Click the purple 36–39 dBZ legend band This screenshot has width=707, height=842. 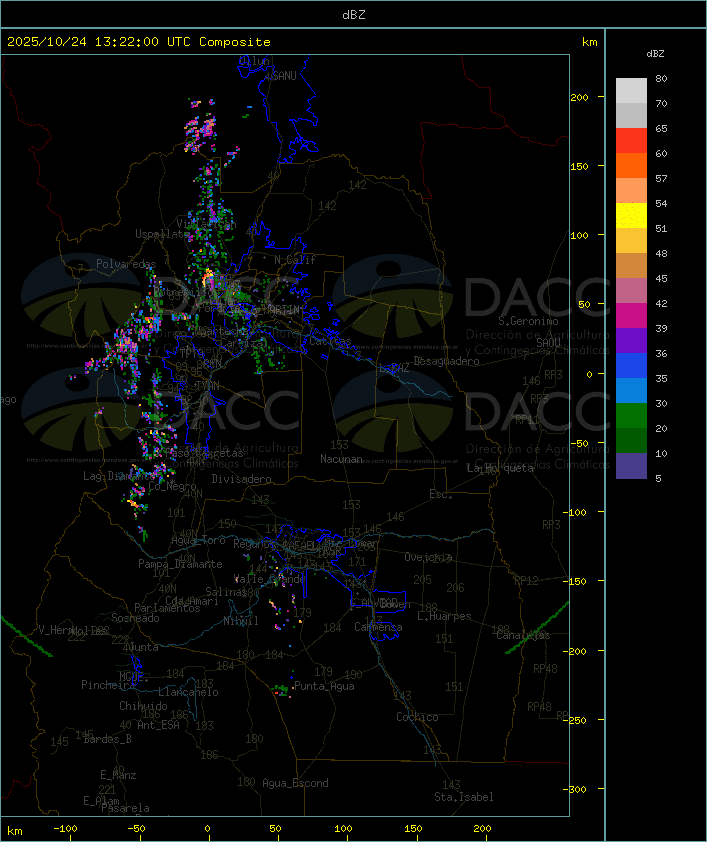point(631,340)
